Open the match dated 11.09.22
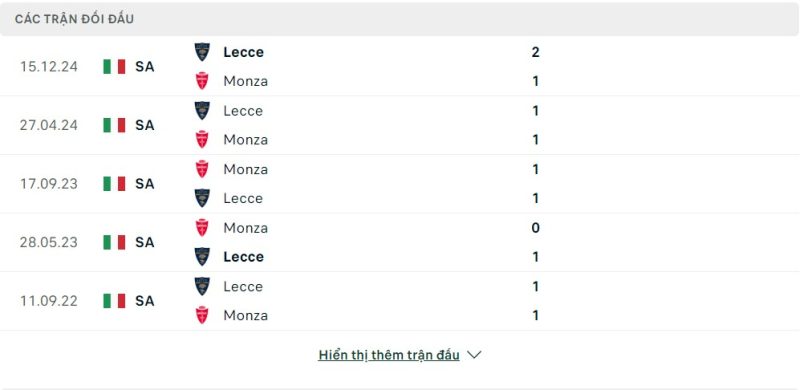 point(49,301)
